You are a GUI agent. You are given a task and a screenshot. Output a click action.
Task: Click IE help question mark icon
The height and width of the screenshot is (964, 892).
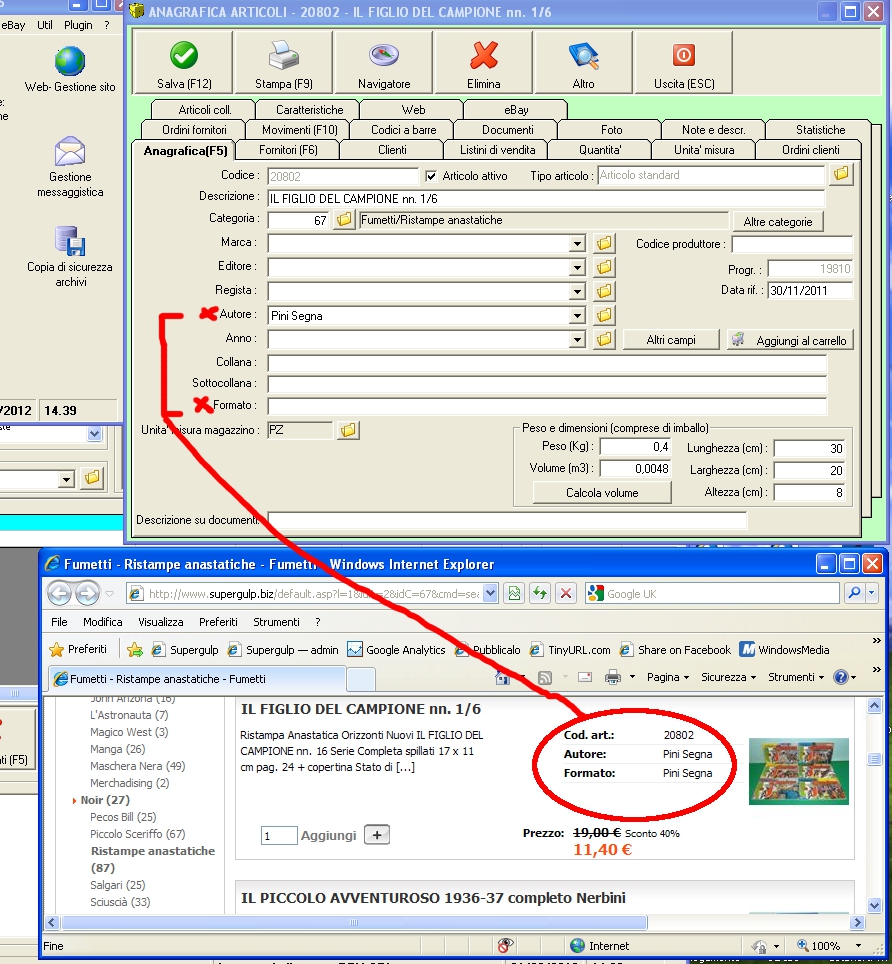pos(840,678)
